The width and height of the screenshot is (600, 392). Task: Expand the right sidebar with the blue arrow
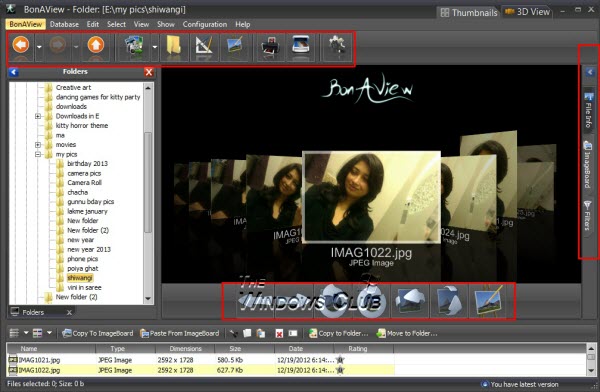point(590,72)
